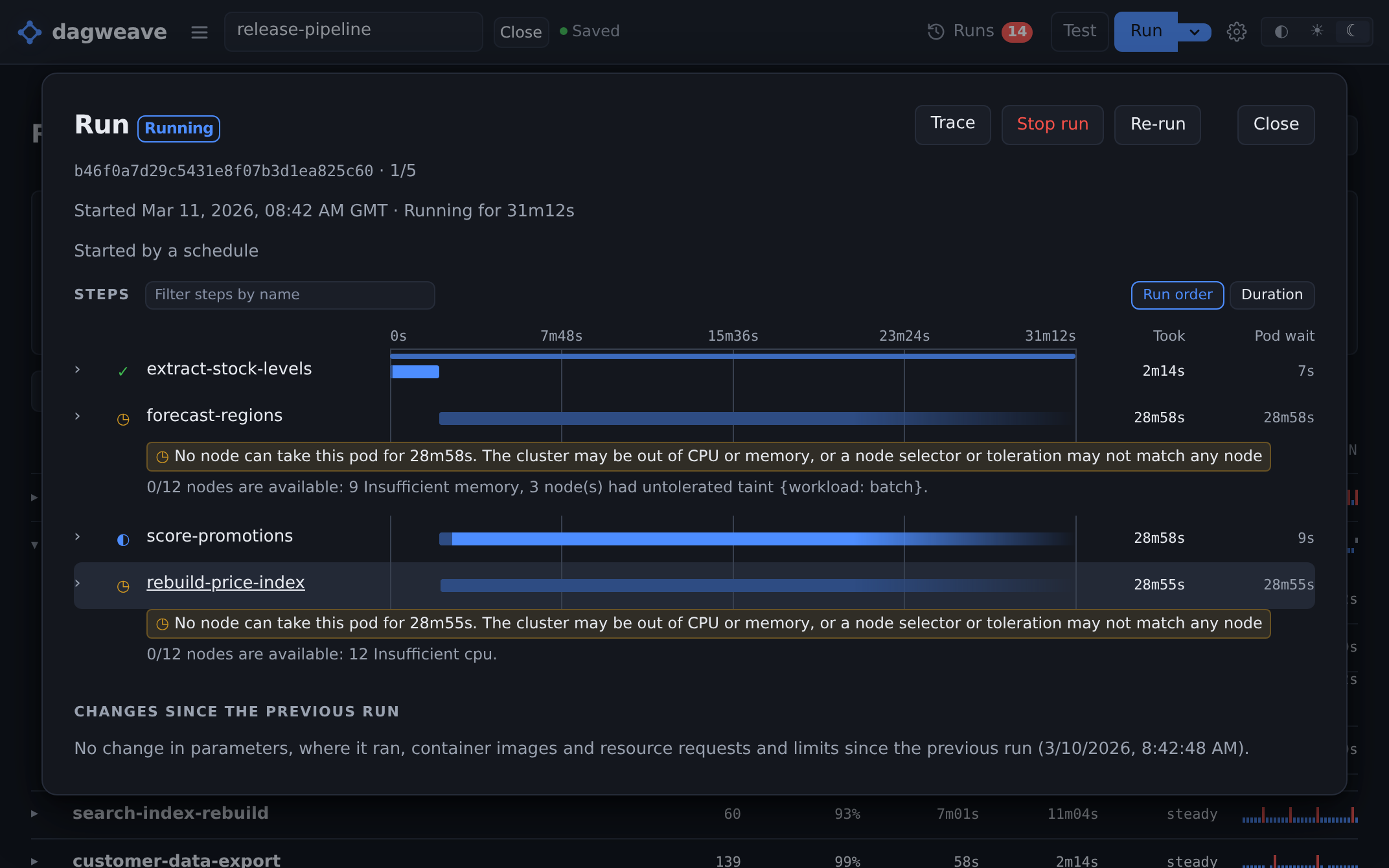Select the extract-stock-levels step name
The height and width of the screenshot is (868, 1389).
[x=229, y=369]
